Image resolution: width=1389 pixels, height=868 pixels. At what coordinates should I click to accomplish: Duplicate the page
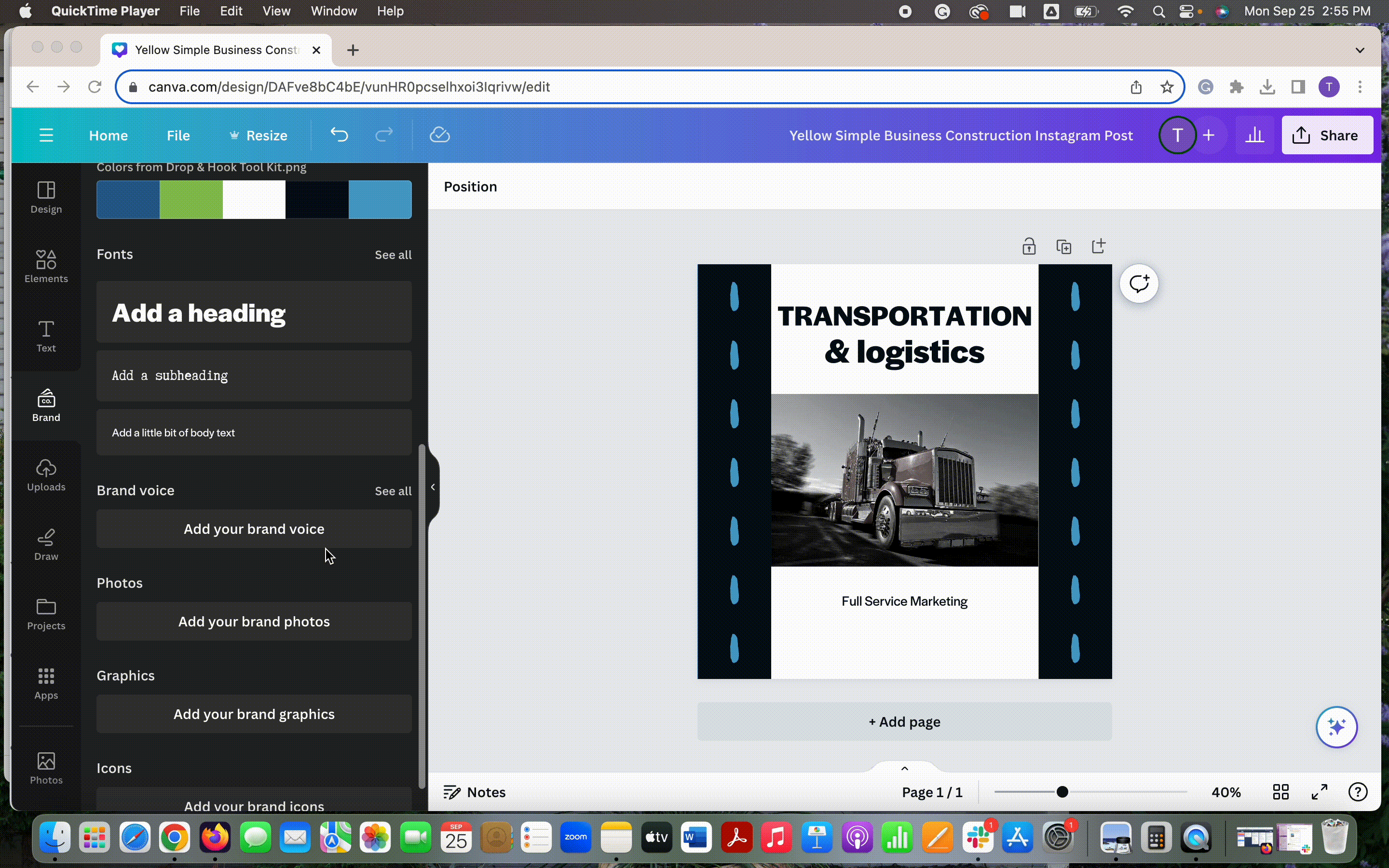(1063, 246)
